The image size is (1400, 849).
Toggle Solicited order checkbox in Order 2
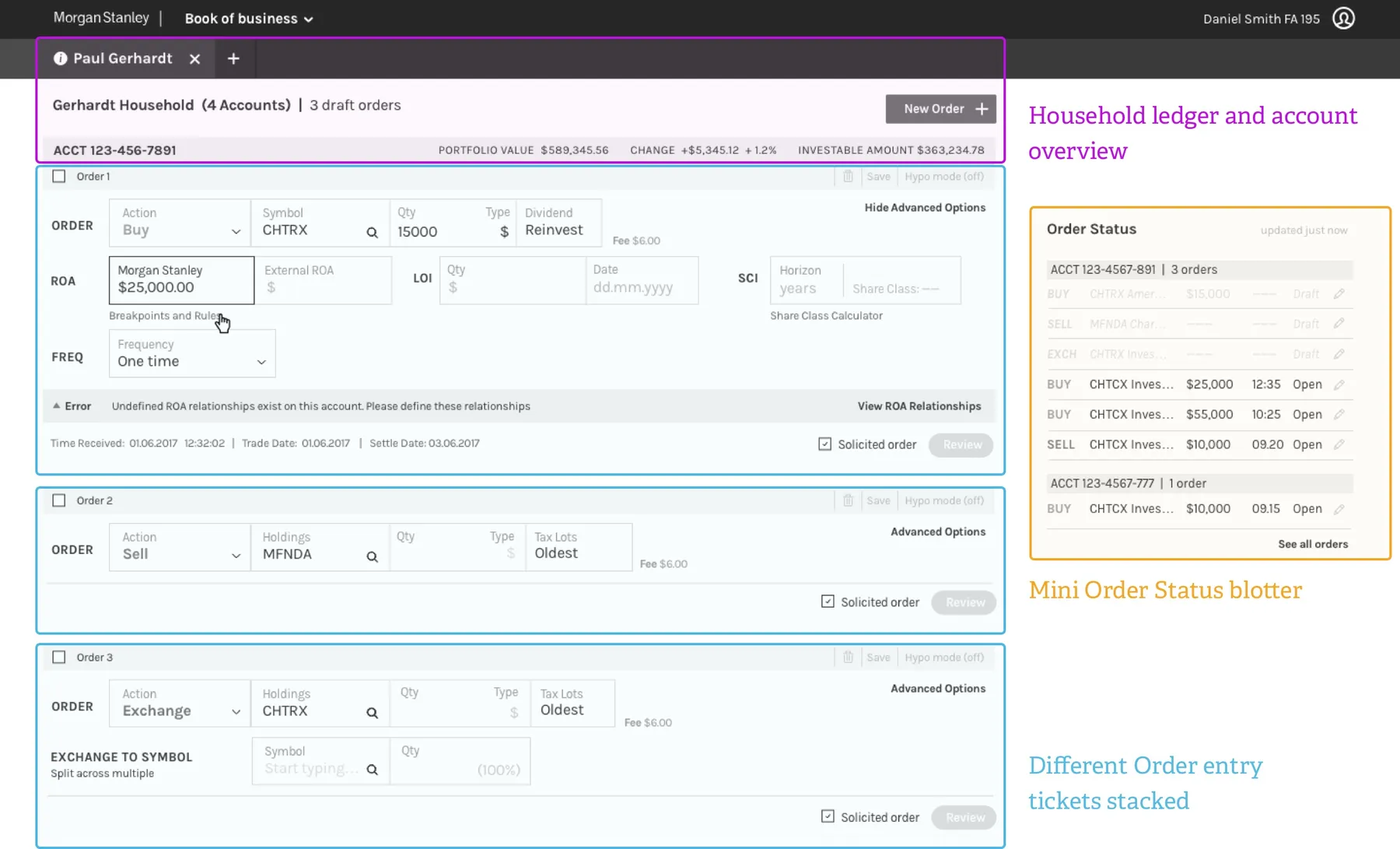[828, 602]
